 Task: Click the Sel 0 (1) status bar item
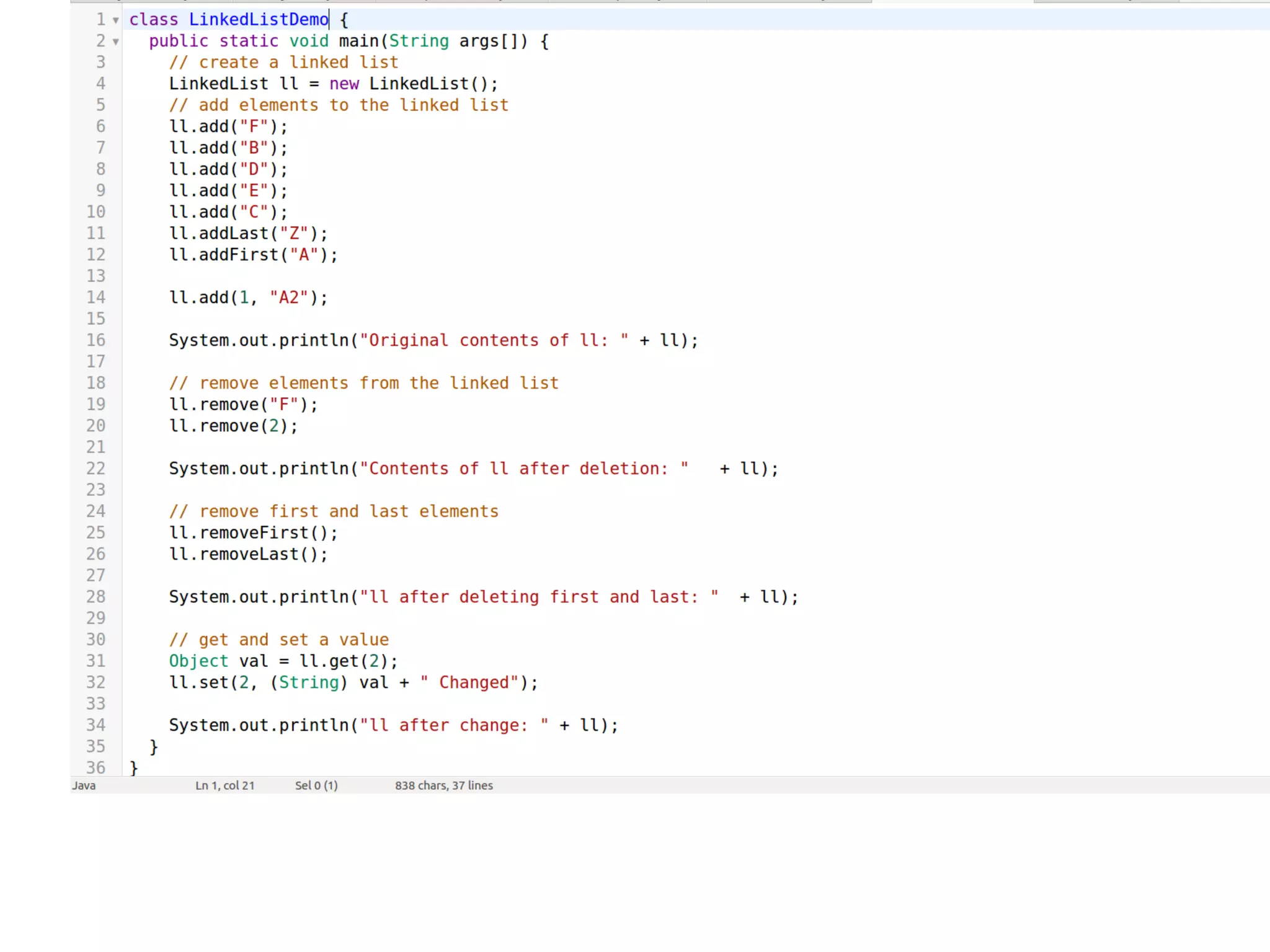pyautogui.click(x=316, y=785)
